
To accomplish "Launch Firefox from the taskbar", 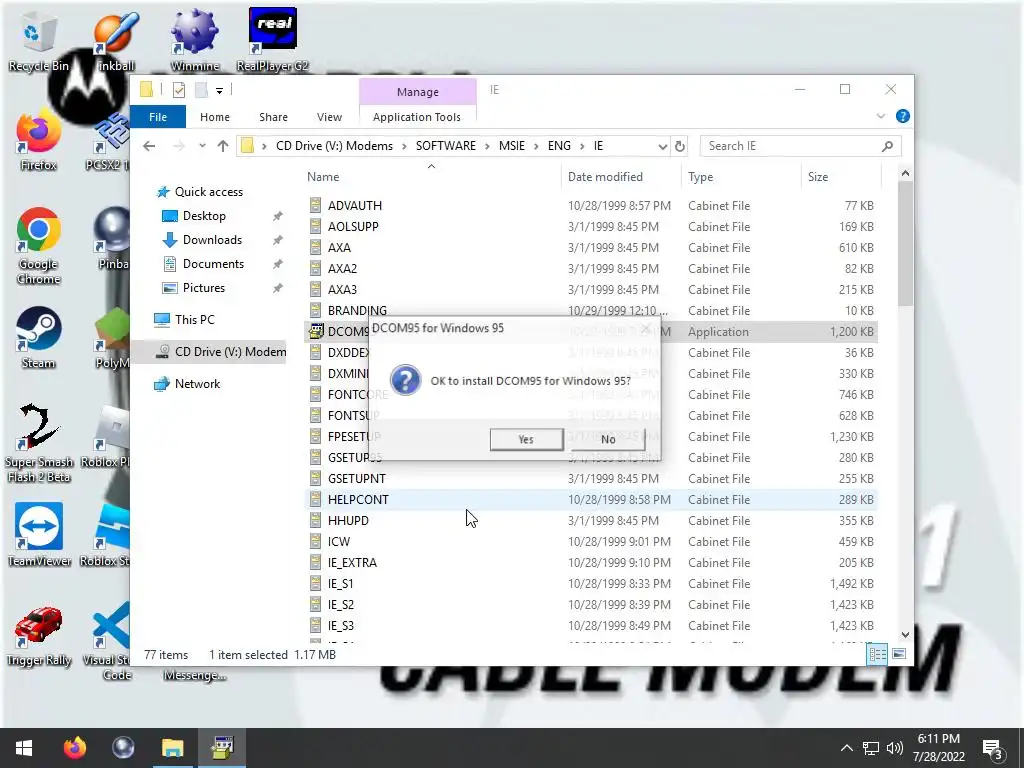I will click(x=74, y=748).
